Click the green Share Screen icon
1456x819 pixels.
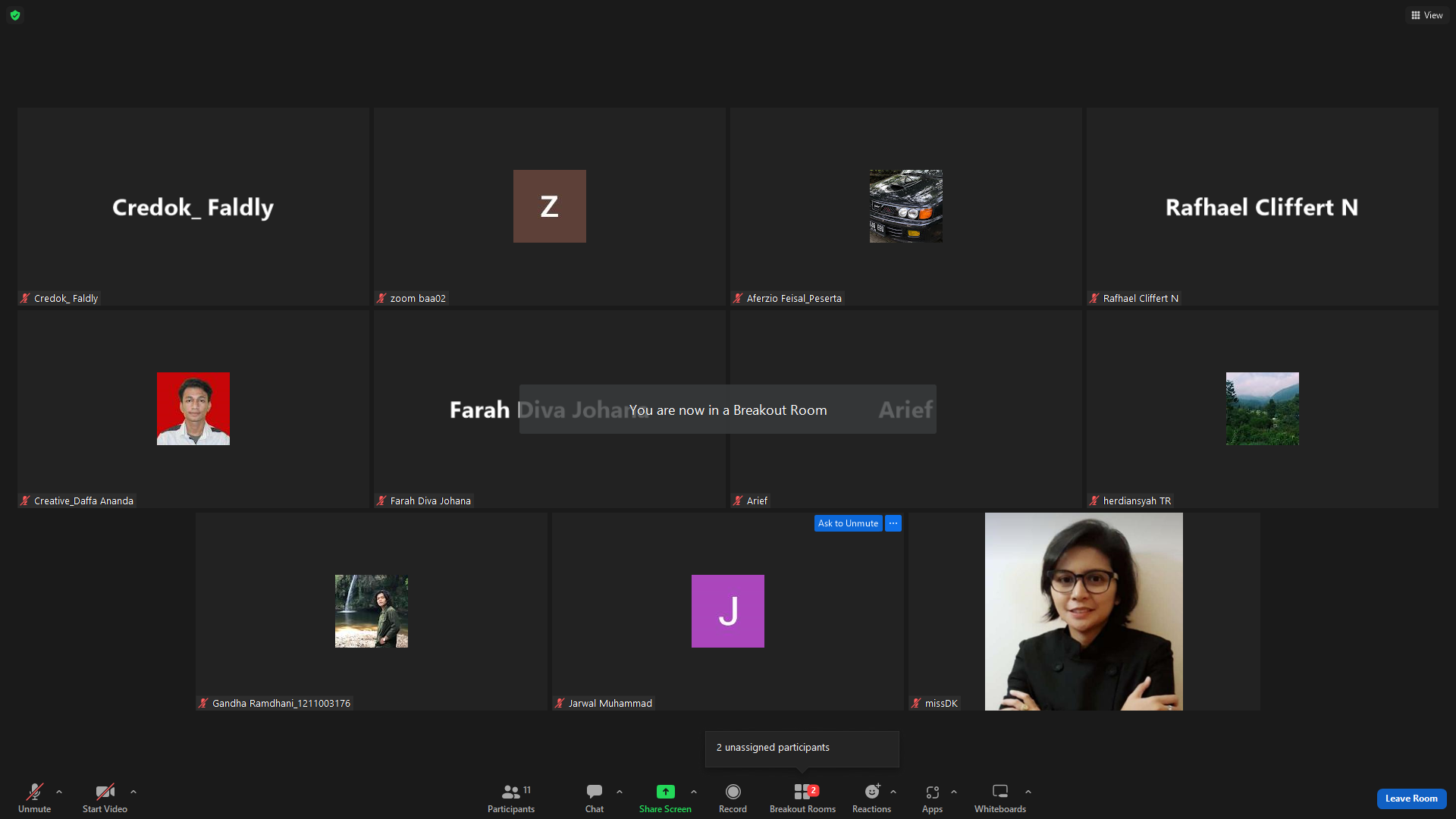click(x=665, y=792)
